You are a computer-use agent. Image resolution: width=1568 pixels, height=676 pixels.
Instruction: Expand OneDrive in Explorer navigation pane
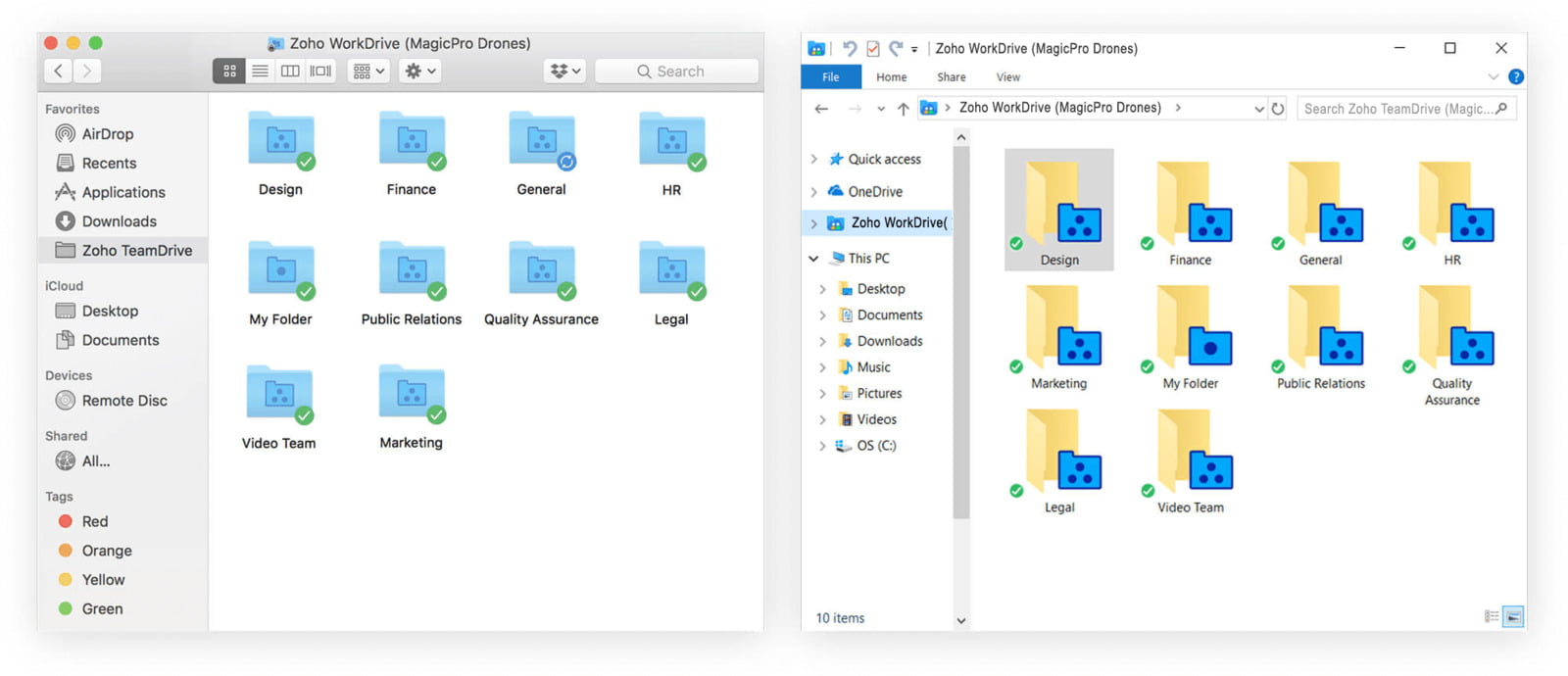[813, 192]
